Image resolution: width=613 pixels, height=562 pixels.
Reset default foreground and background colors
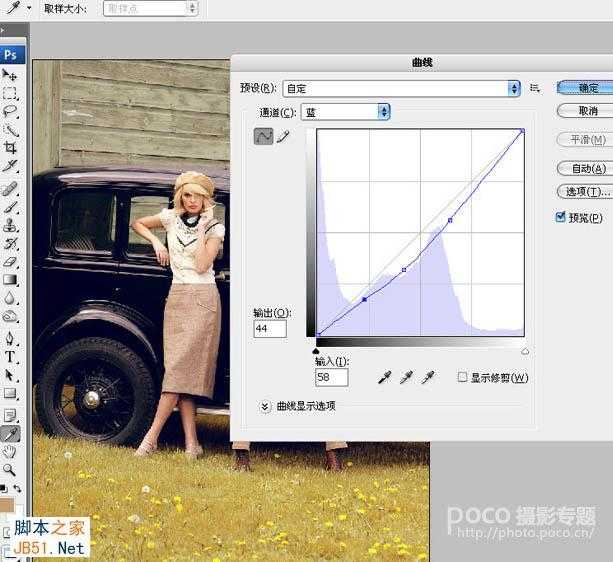click(x=3, y=489)
